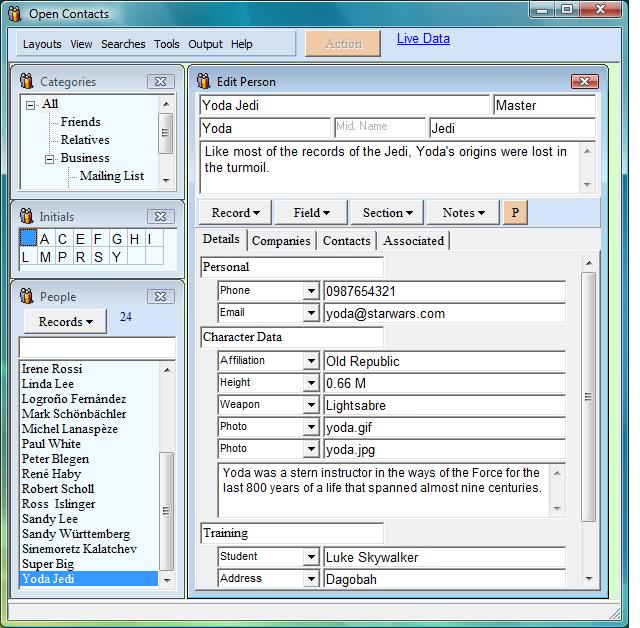Image resolution: width=640 pixels, height=628 pixels.
Task: Click the yoda@starwars.com email field
Action: (x=444, y=313)
